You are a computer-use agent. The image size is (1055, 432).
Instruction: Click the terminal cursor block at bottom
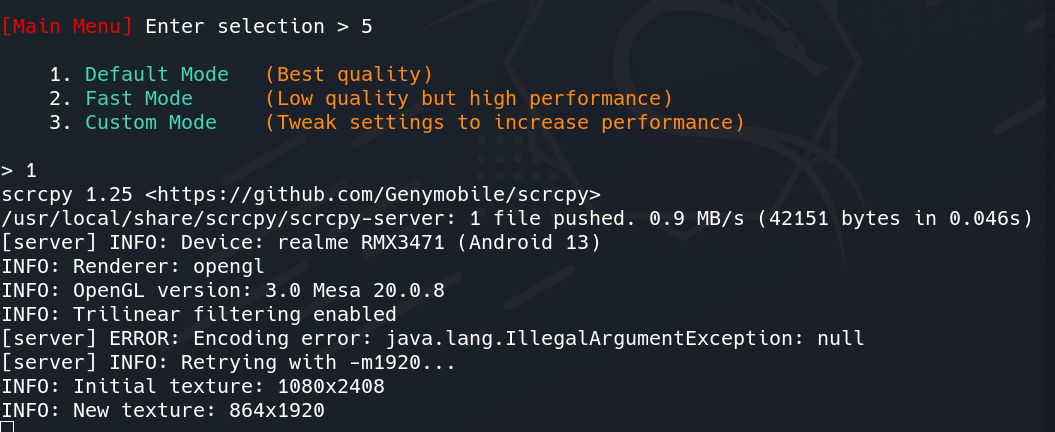[7, 427]
